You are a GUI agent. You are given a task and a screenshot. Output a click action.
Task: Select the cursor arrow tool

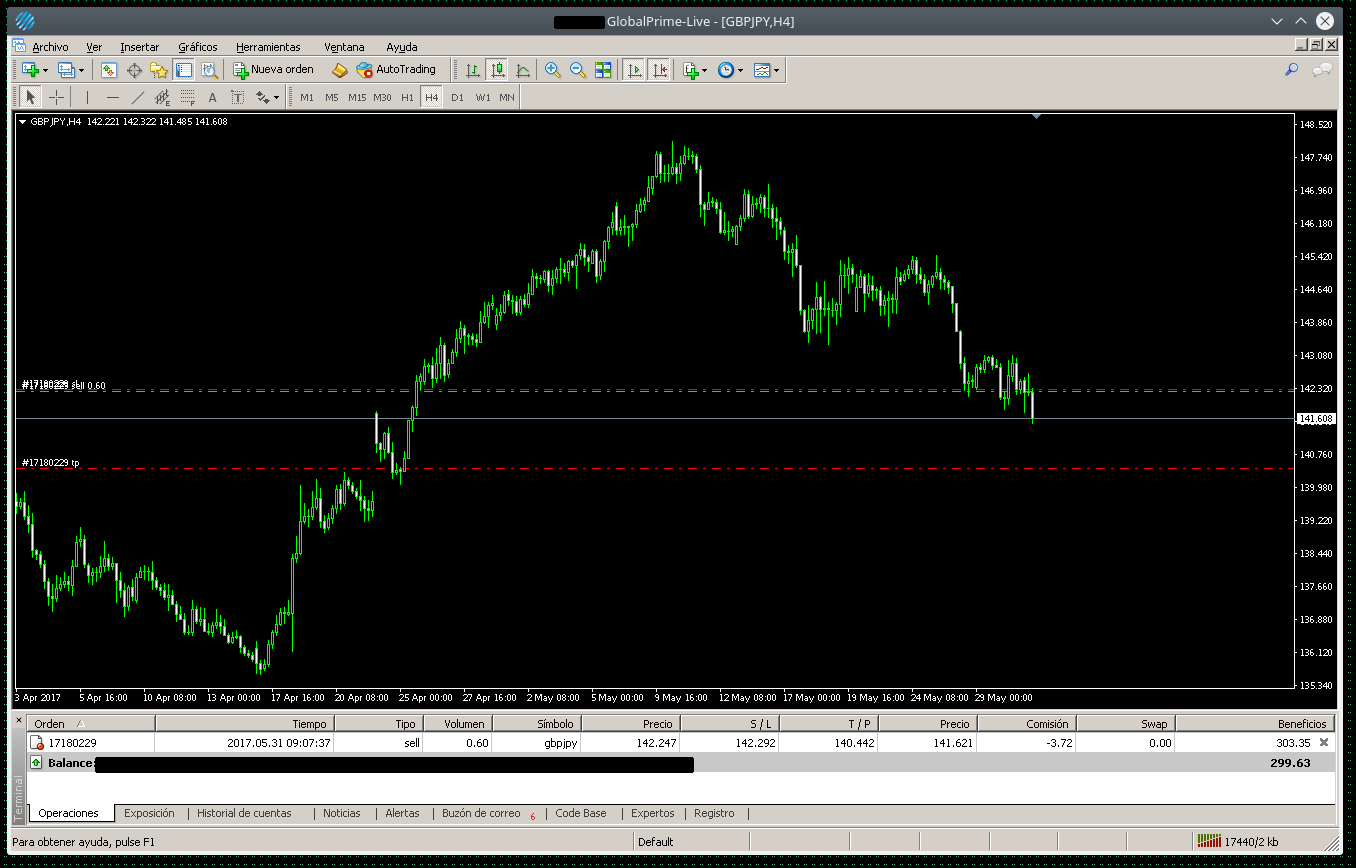(30, 97)
